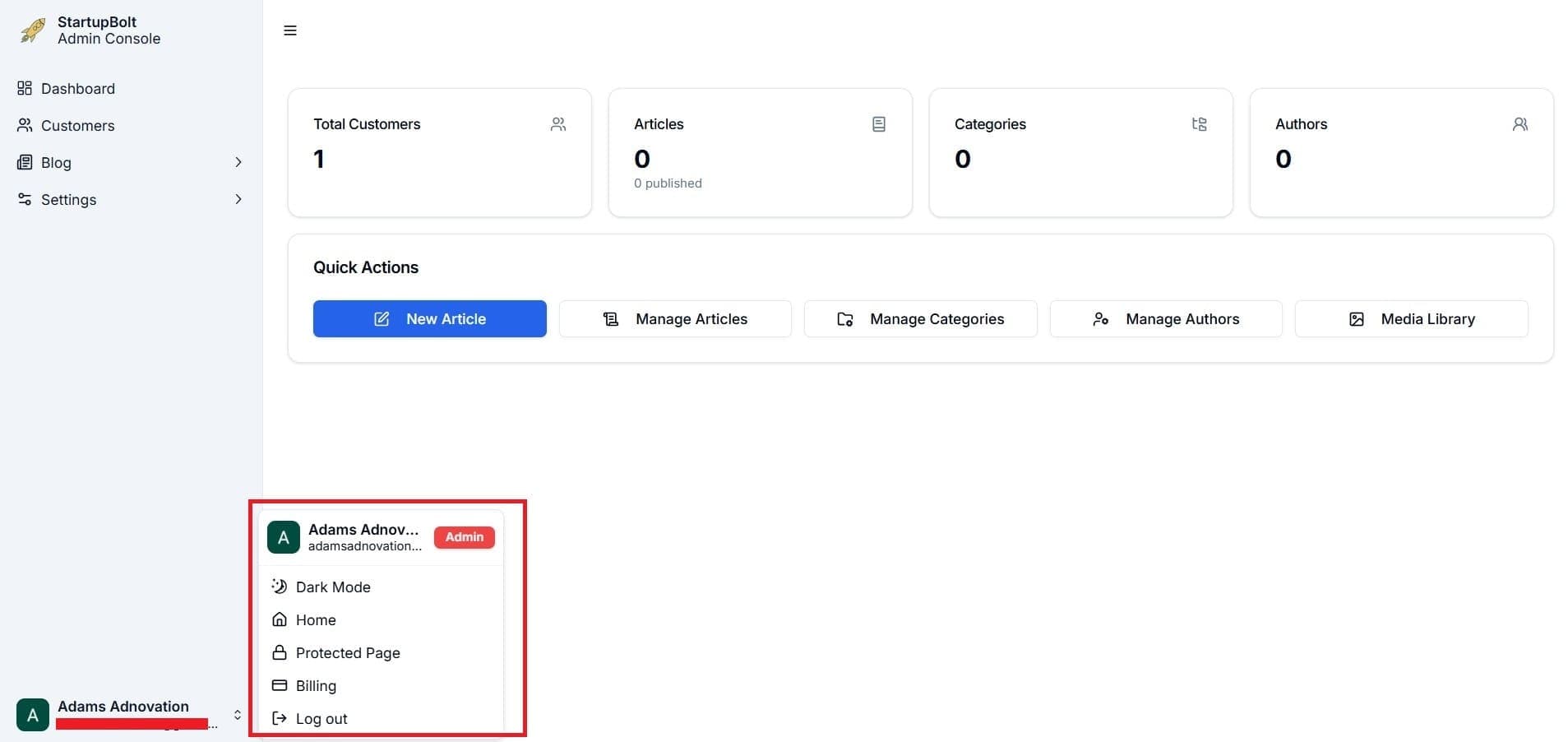Click the green A avatar at the sidebar bottom

pos(33,715)
